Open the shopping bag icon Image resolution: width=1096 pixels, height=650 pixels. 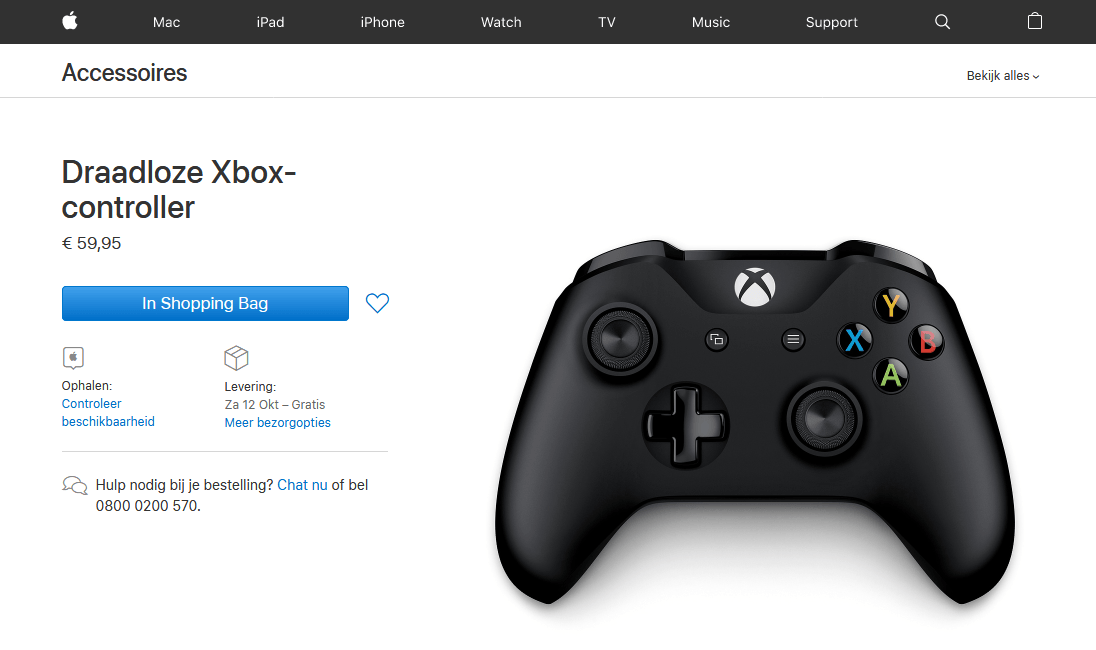[1034, 21]
